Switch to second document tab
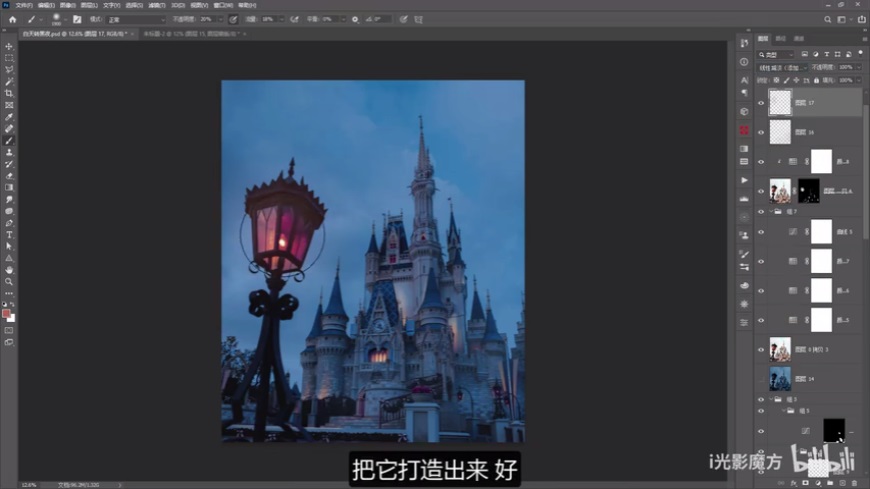870x489 pixels. coord(192,34)
